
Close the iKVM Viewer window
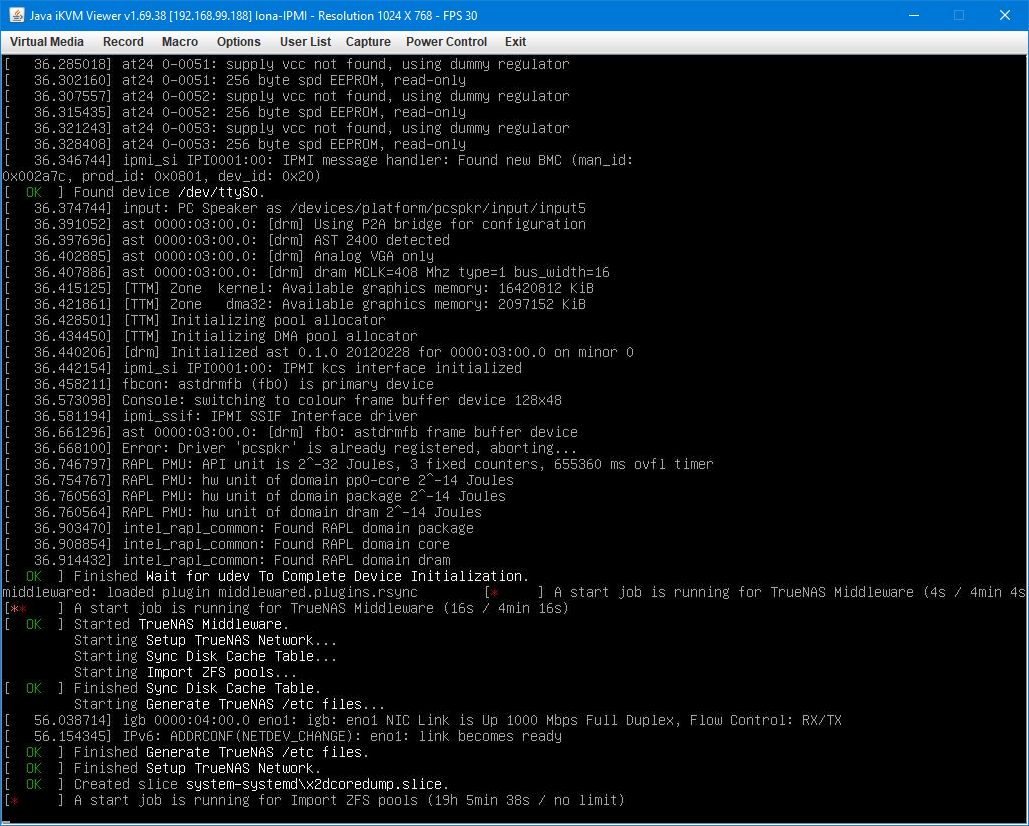pos(1005,15)
